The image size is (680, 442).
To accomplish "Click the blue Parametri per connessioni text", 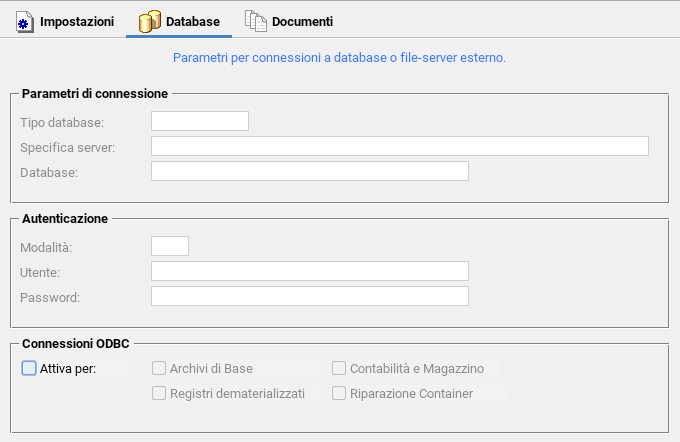I will click(339, 58).
